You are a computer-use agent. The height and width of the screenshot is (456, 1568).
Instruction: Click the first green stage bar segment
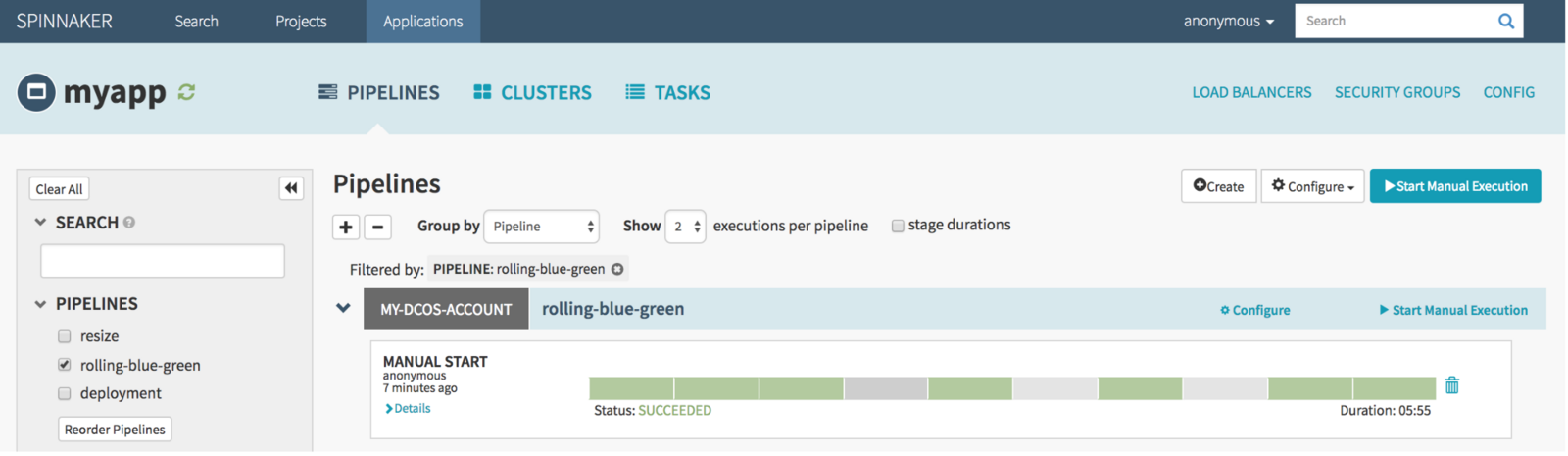tap(631, 388)
